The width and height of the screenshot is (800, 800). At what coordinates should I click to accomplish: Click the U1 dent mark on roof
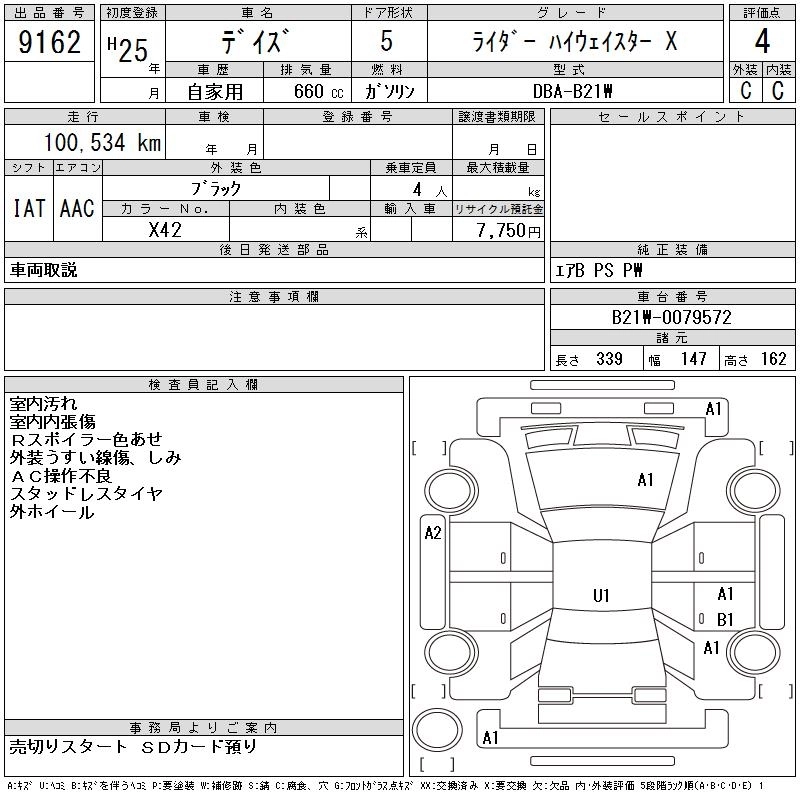click(x=601, y=595)
